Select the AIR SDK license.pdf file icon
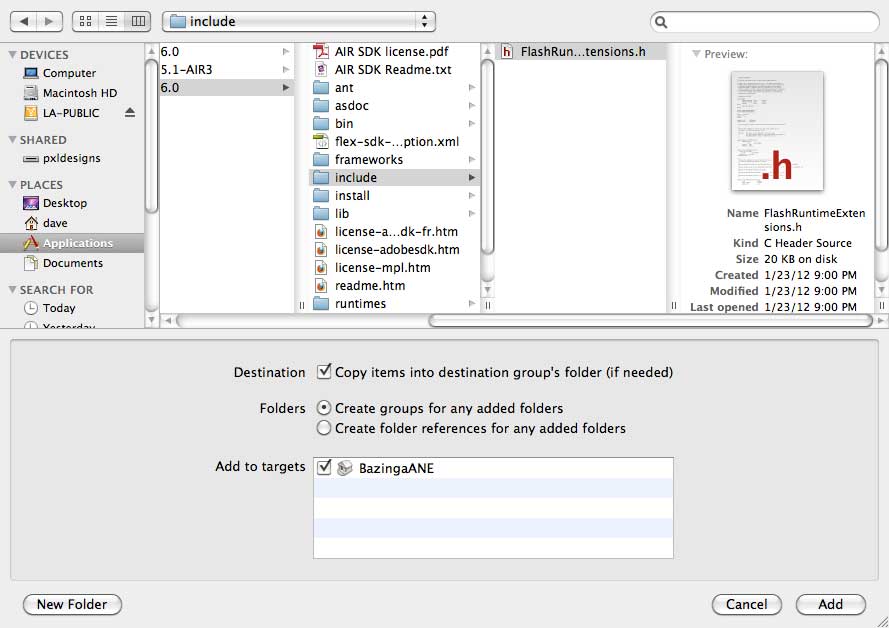Image resolution: width=889 pixels, height=628 pixels. [x=321, y=51]
